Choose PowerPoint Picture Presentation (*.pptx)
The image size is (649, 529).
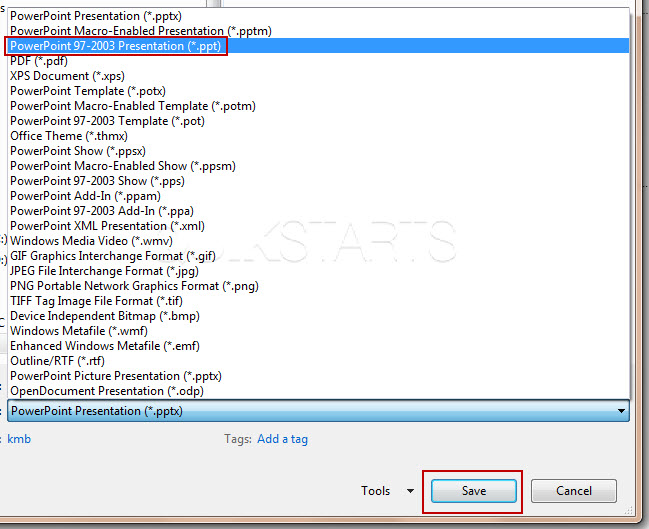(x=318, y=376)
